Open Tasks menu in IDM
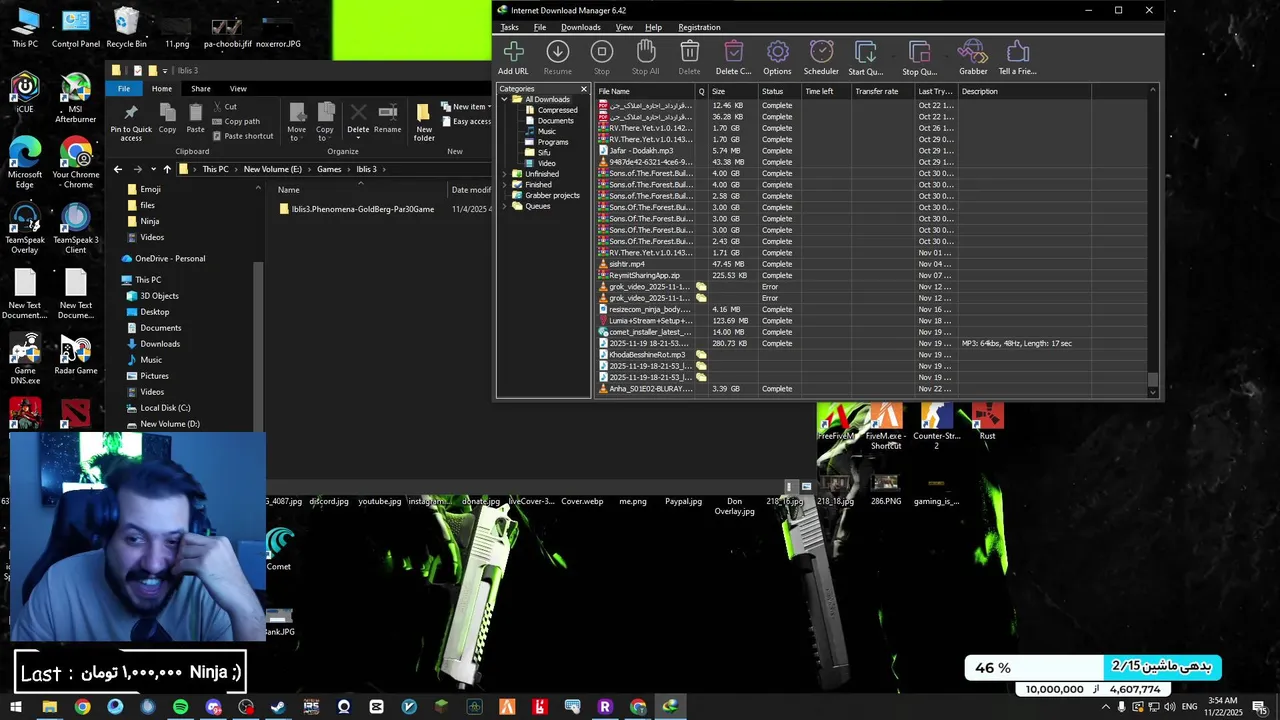 [509, 27]
